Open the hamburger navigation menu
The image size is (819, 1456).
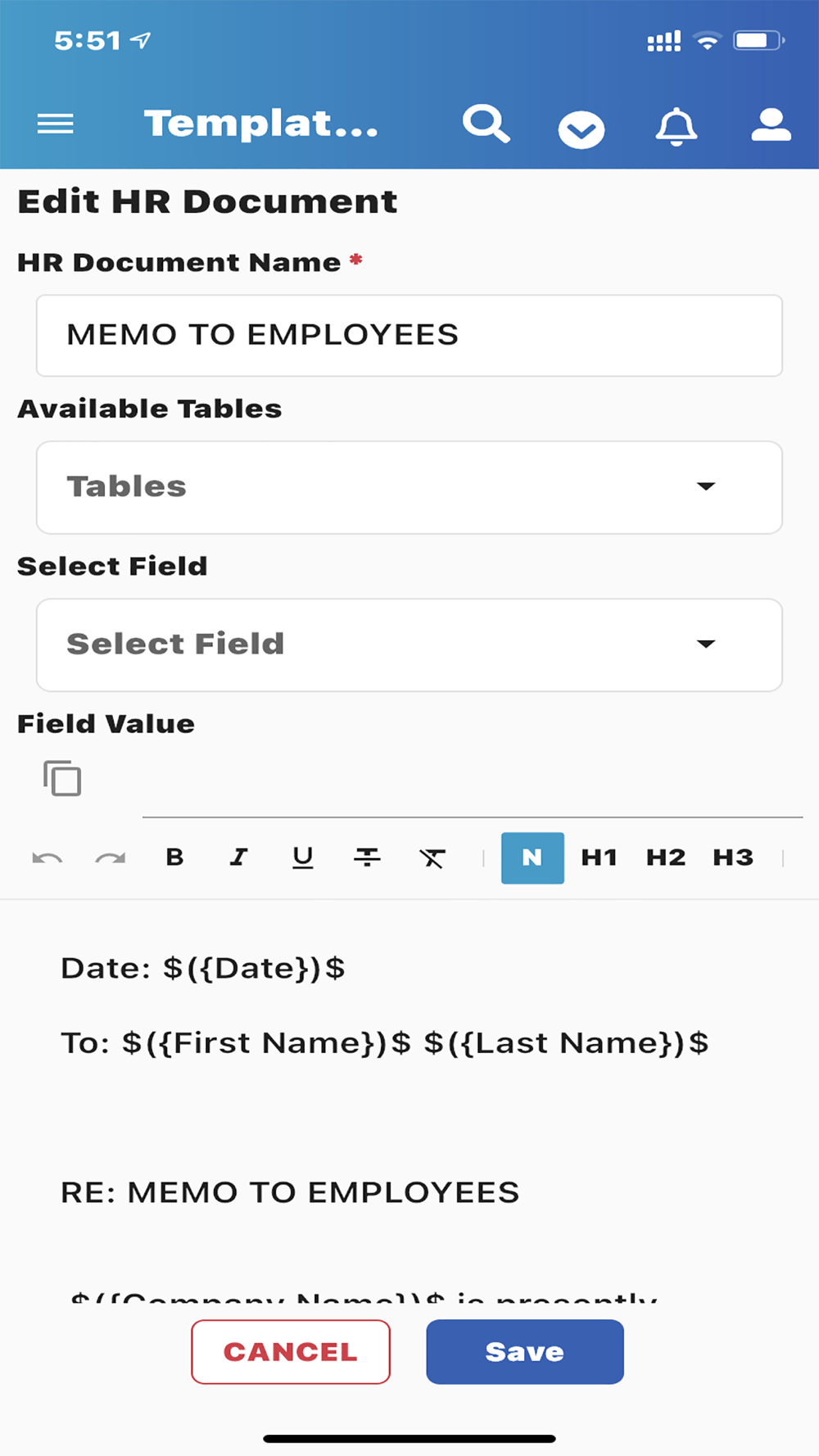click(x=56, y=124)
